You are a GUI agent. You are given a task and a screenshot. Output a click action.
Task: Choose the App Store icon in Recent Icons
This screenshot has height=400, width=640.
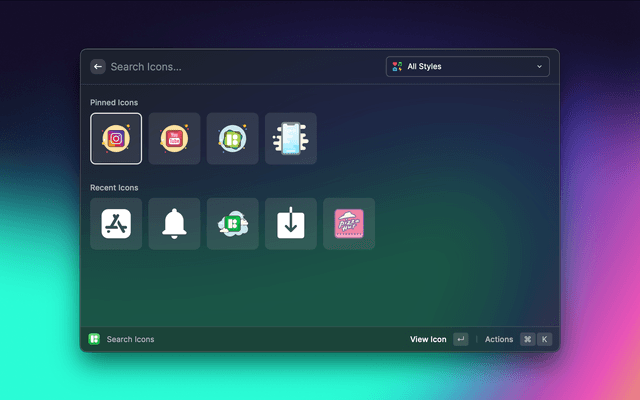tap(116, 224)
